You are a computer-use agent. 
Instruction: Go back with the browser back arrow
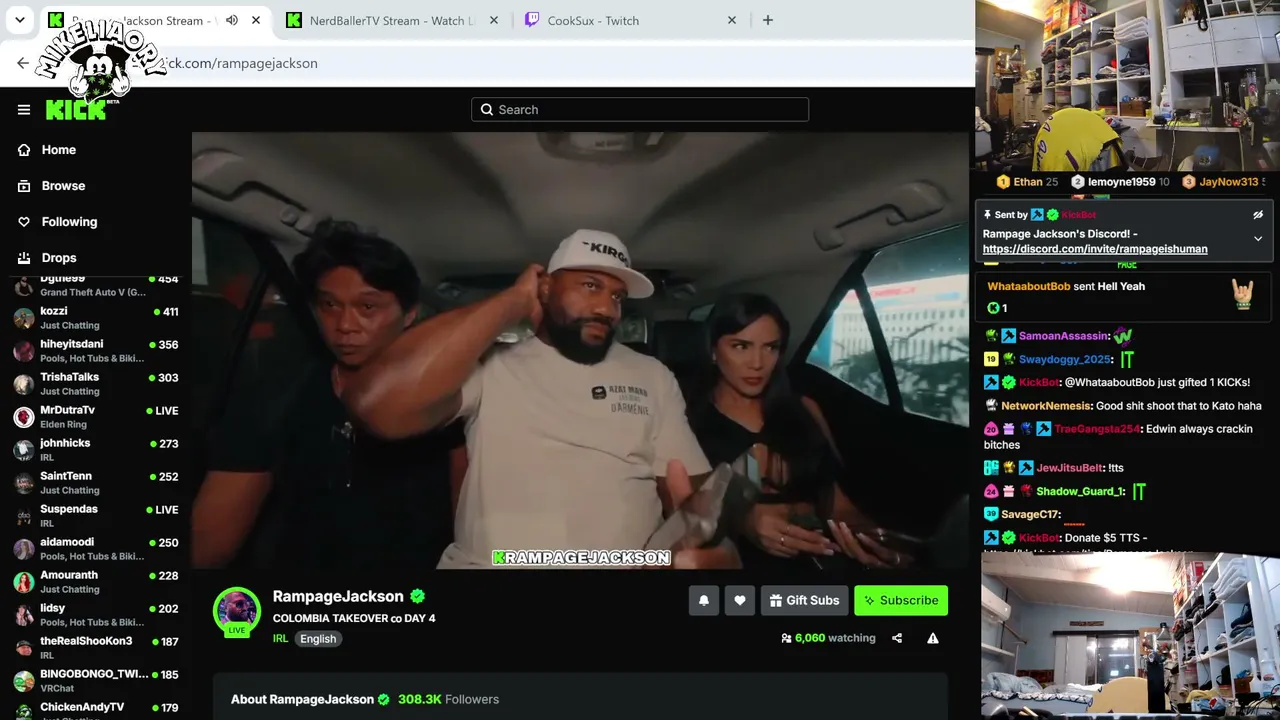(x=23, y=63)
